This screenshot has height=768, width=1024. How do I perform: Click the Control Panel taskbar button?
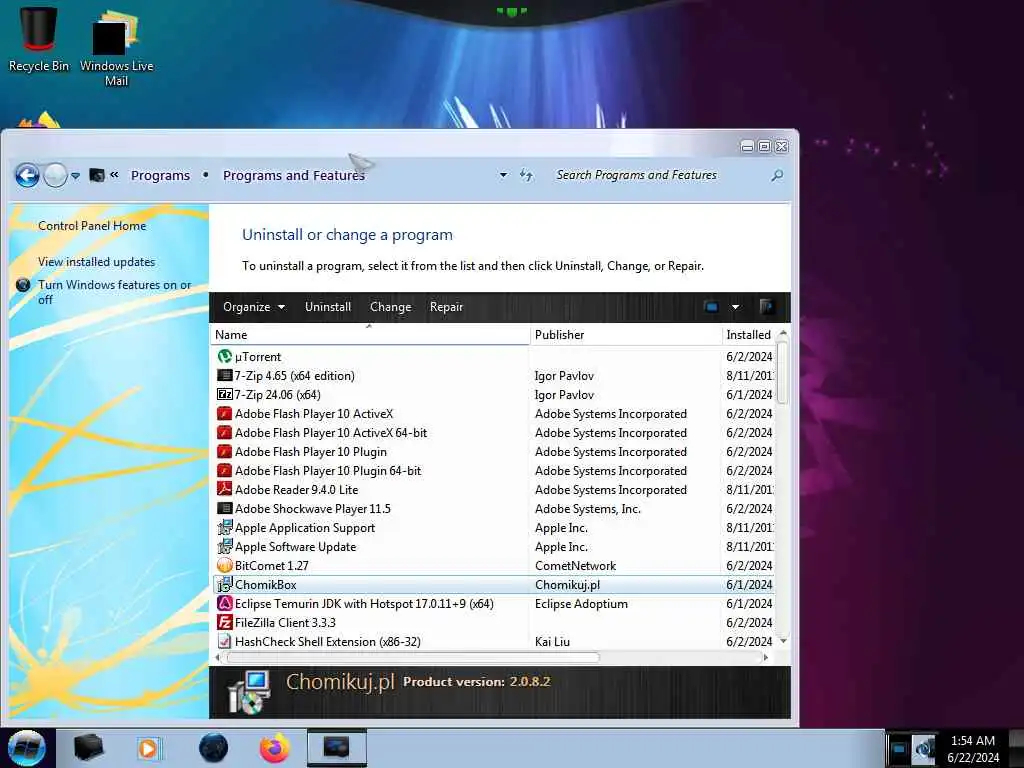click(337, 748)
